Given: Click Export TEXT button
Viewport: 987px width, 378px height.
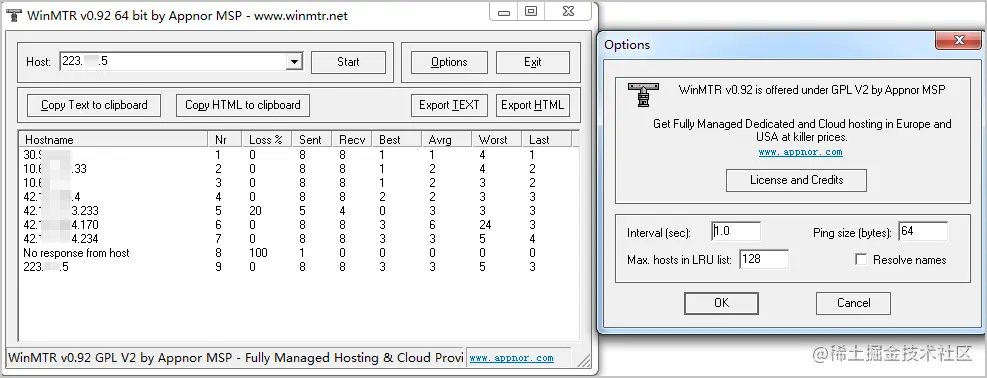Looking at the screenshot, I should [449, 105].
